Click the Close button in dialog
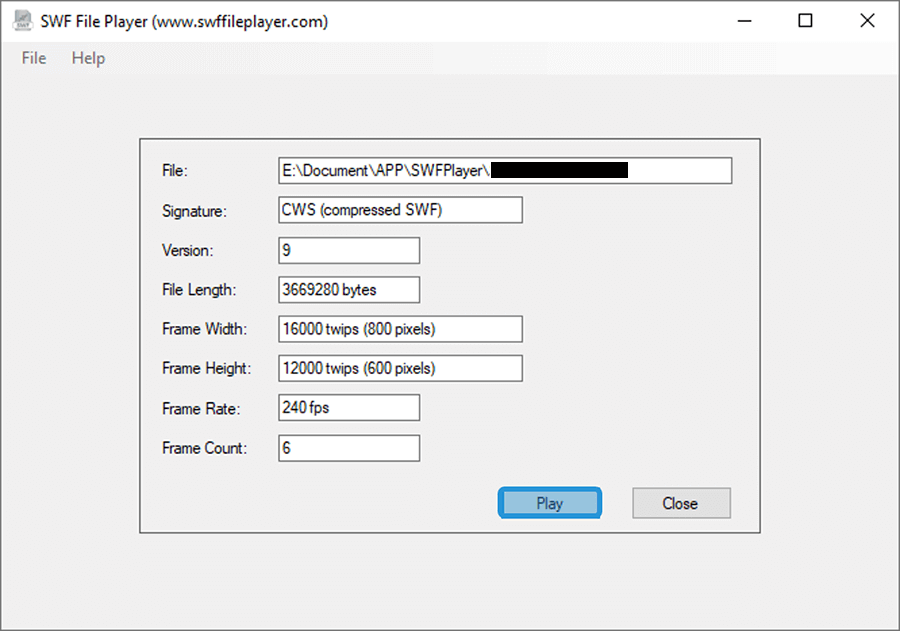The height and width of the screenshot is (631, 900). [681, 503]
